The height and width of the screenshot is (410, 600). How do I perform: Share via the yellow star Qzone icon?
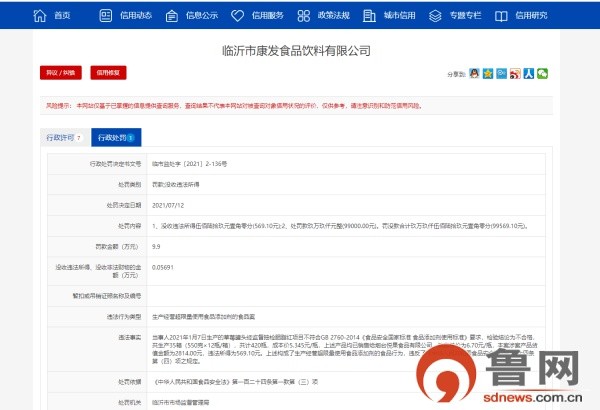click(x=488, y=73)
